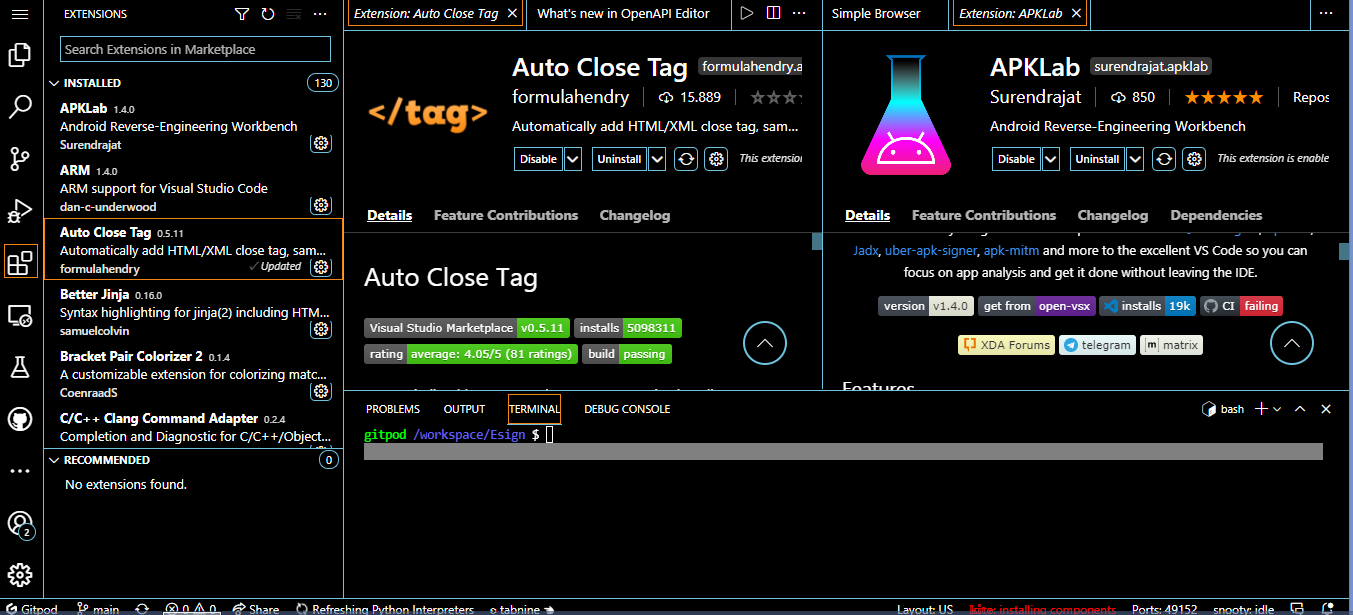Click the sync icon on the APKLab page
The height and width of the screenshot is (615, 1353).
1164,159
